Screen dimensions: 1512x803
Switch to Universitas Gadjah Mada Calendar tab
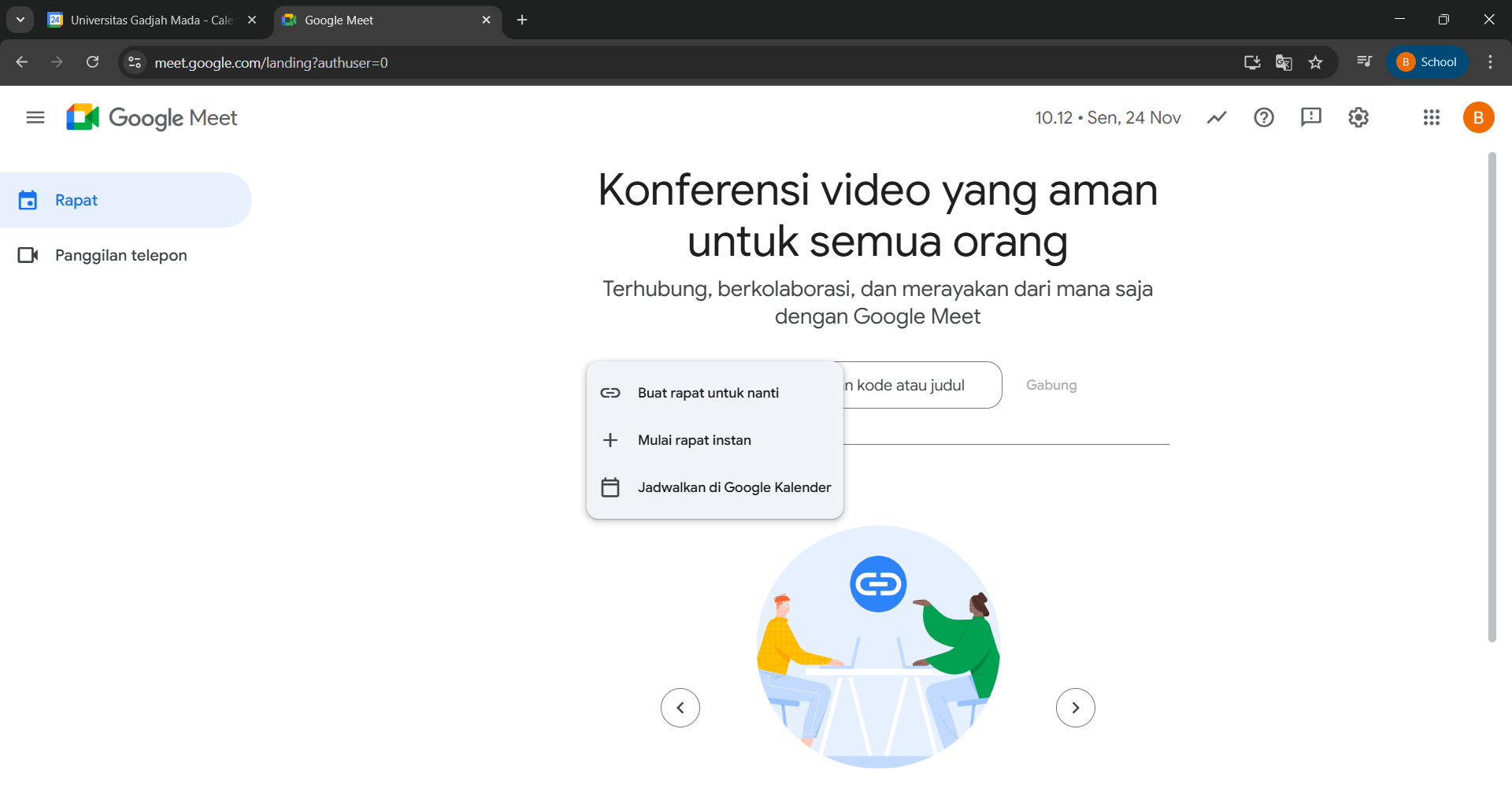tap(150, 20)
